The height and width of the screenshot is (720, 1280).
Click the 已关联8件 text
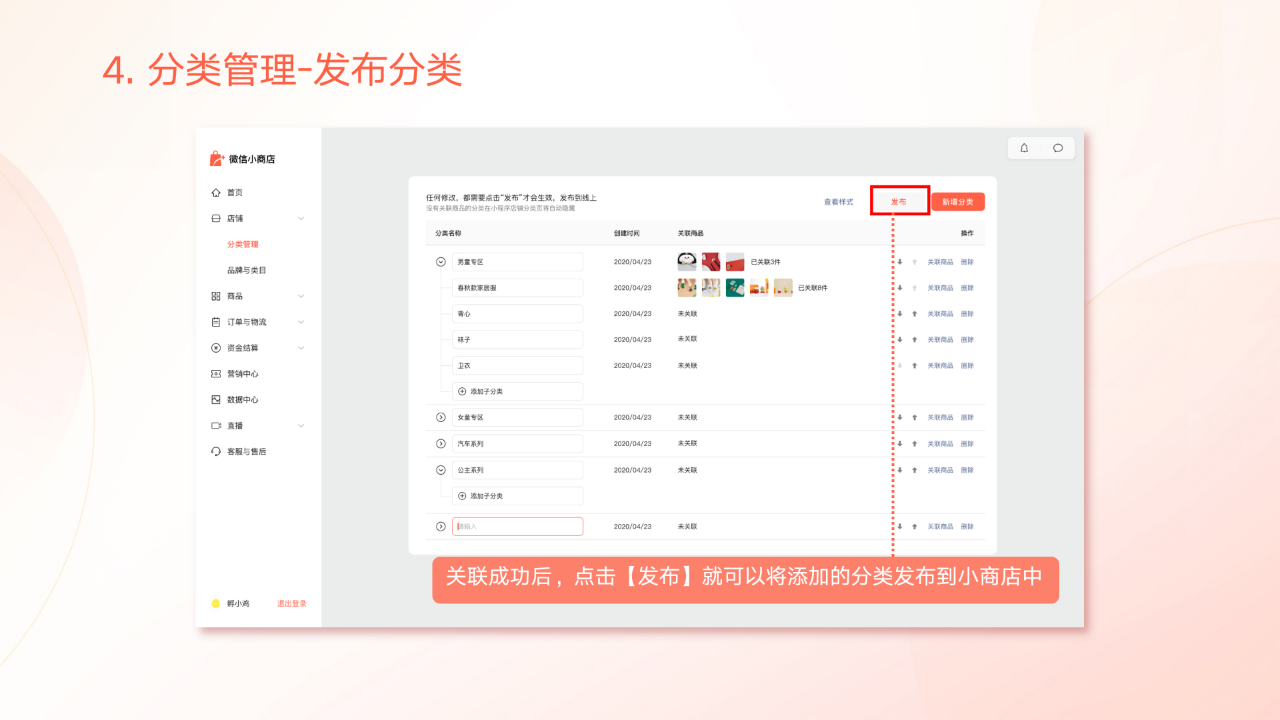pyautogui.click(x=813, y=288)
